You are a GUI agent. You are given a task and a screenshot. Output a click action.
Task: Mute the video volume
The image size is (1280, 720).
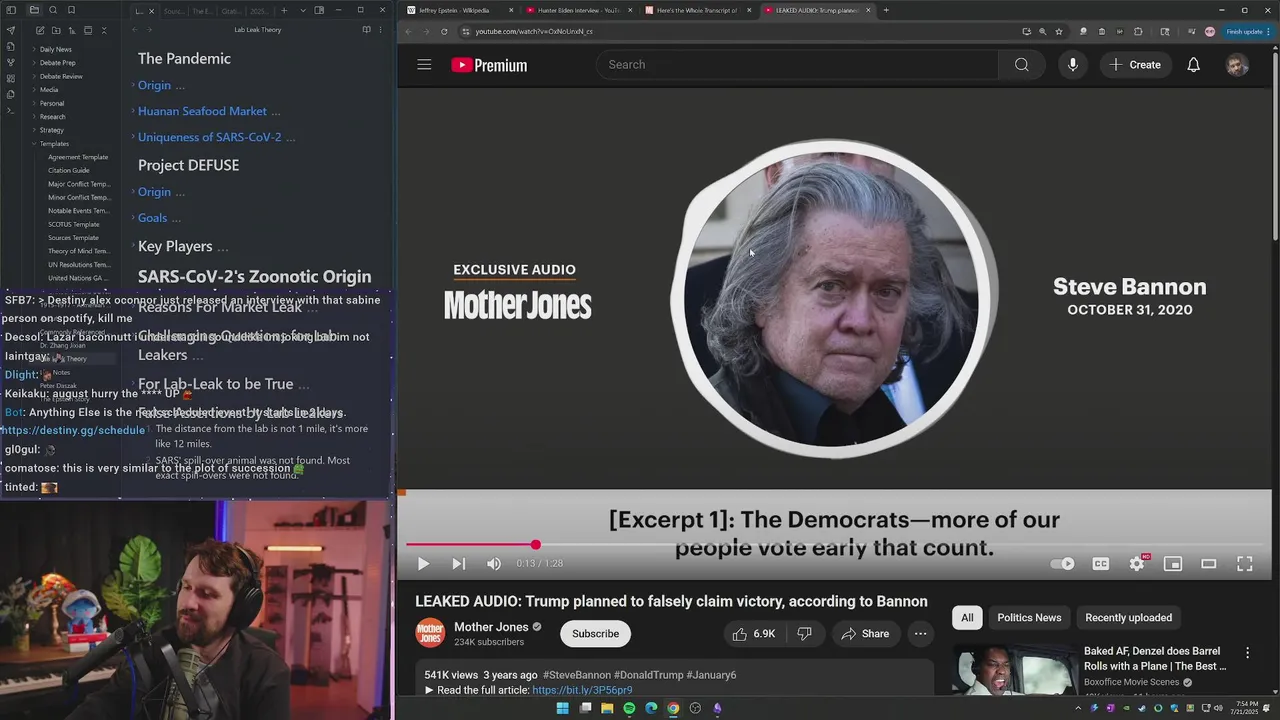click(494, 564)
